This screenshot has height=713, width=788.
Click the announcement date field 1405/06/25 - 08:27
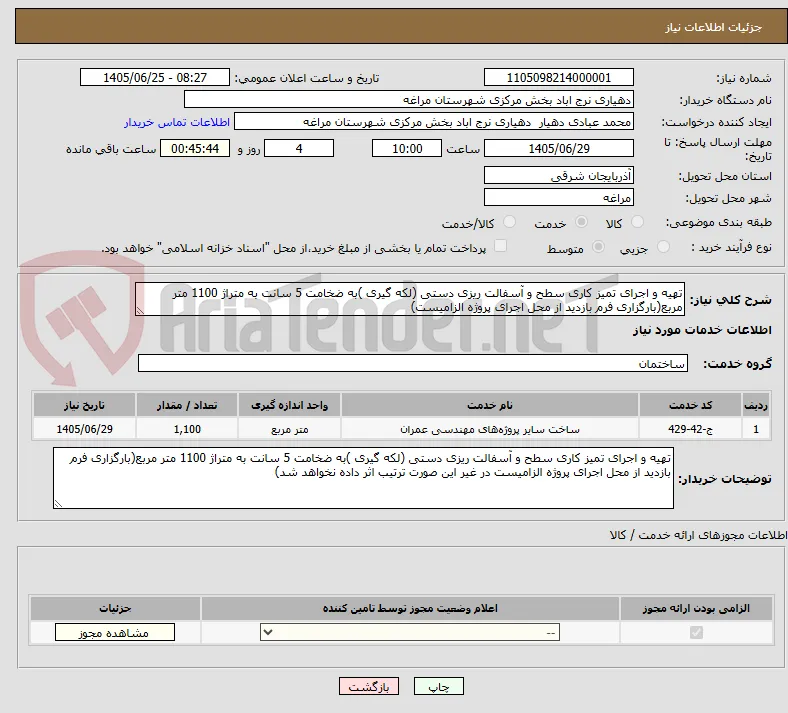(155, 77)
